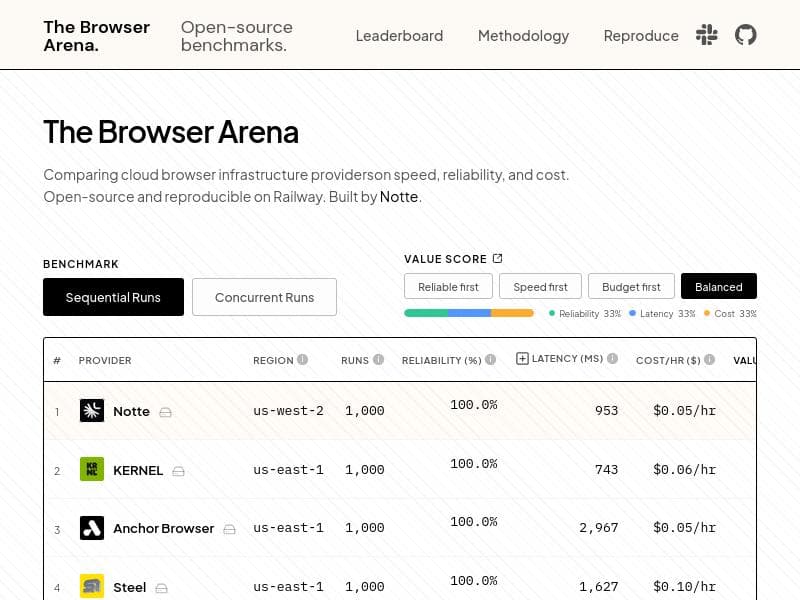Image resolution: width=800 pixels, height=600 pixels.
Task: Click the lock icon beside Steel
Action: point(160,587)
